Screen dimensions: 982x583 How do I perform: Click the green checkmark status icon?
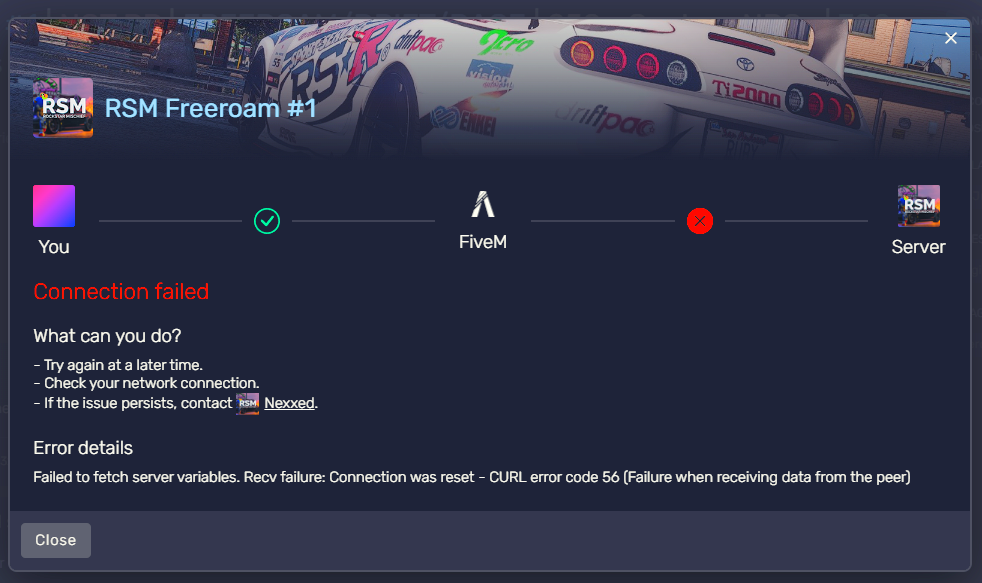267,221
